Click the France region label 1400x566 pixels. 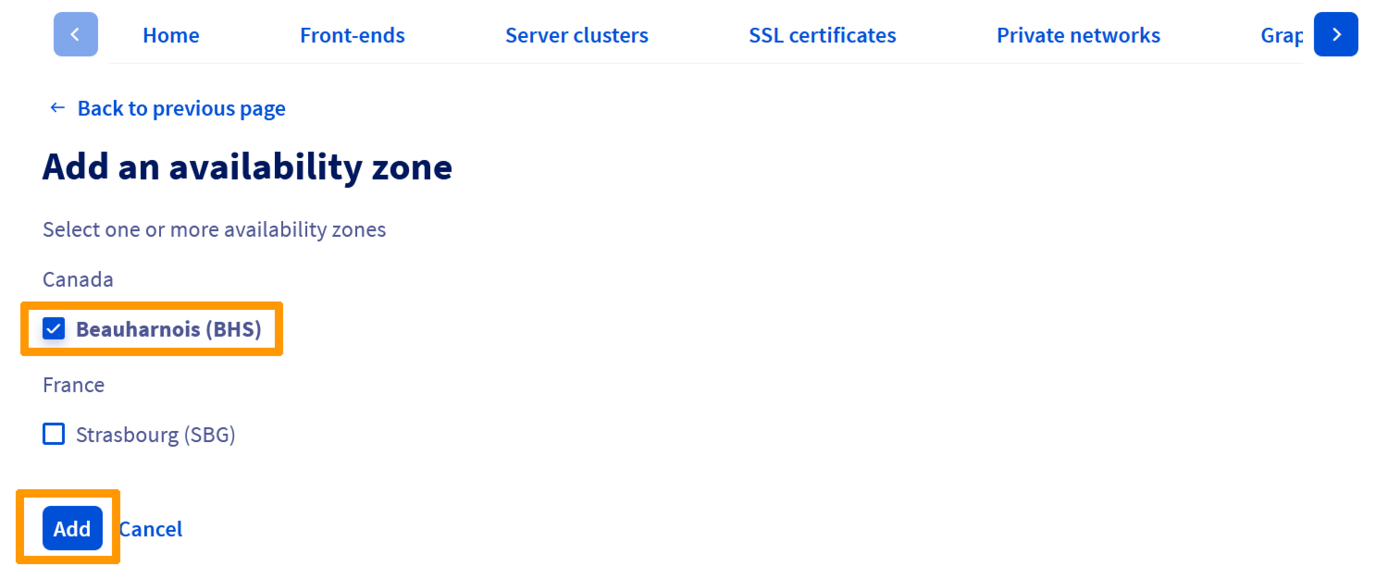pyautogui.click(x=73, y=385)
